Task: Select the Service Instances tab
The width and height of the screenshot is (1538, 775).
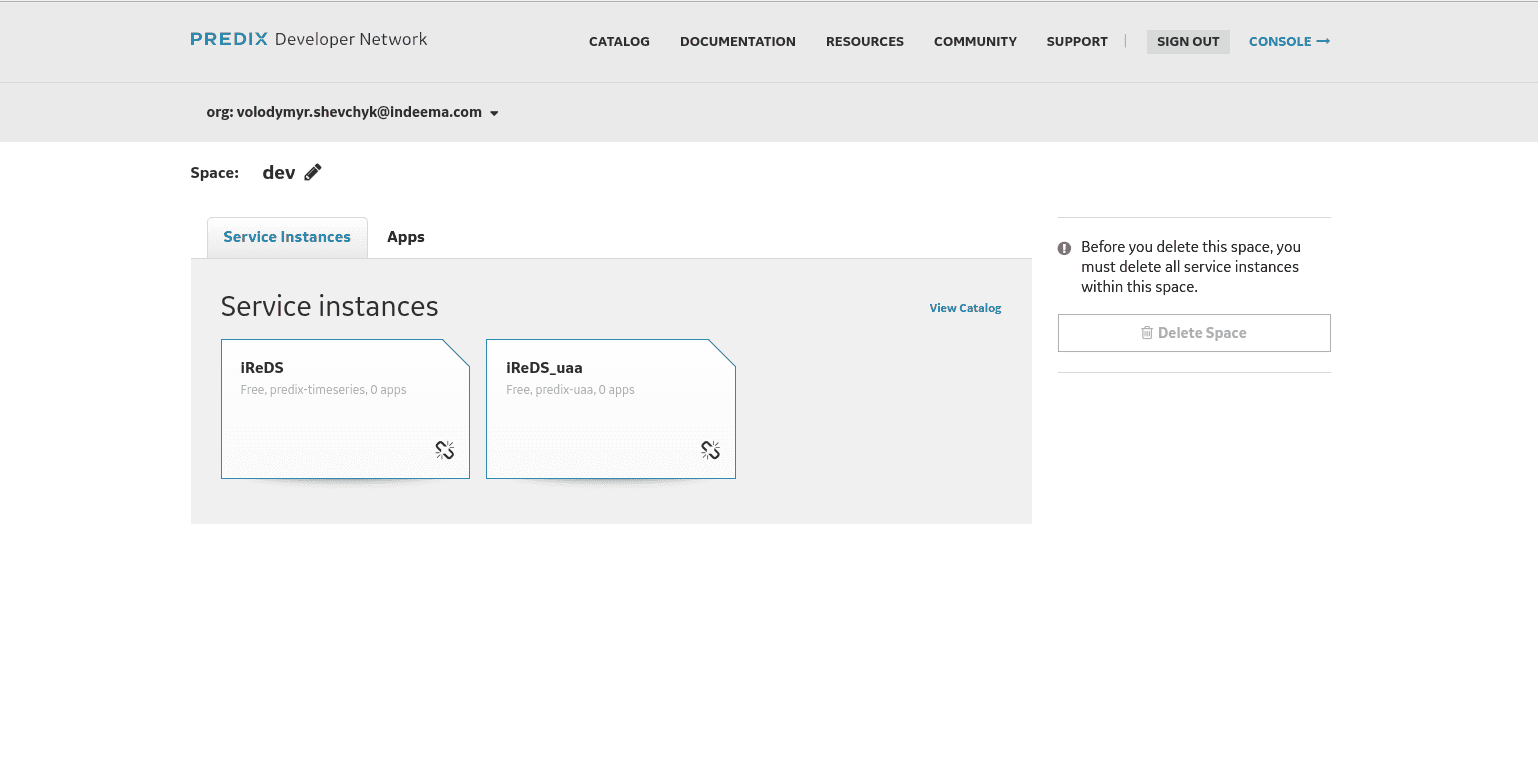Action: pos(286,237)
